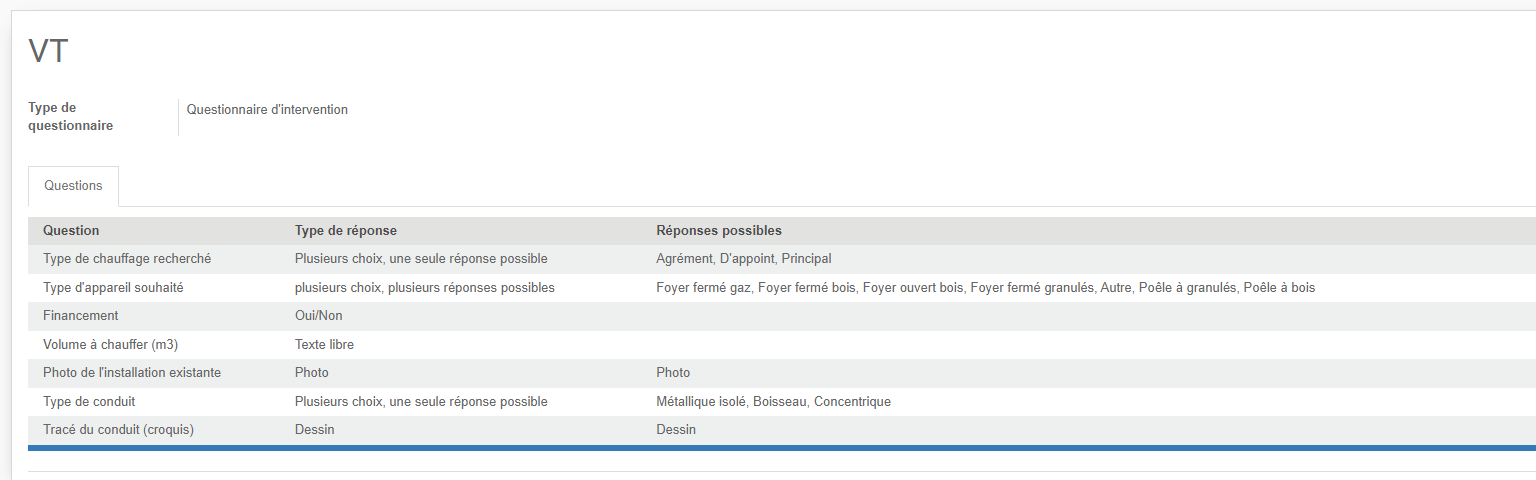Click the Texte libre response type cell
Screen dimensions: 1536x480
click(x=324, y=345)
